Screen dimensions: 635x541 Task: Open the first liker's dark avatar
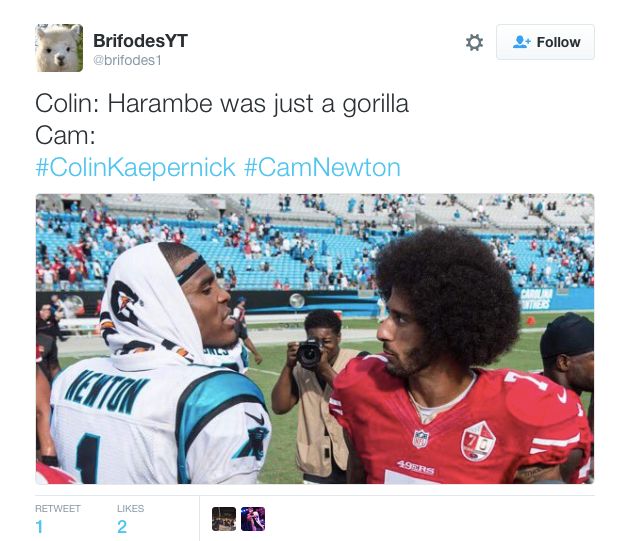click(x=224, y=519)
